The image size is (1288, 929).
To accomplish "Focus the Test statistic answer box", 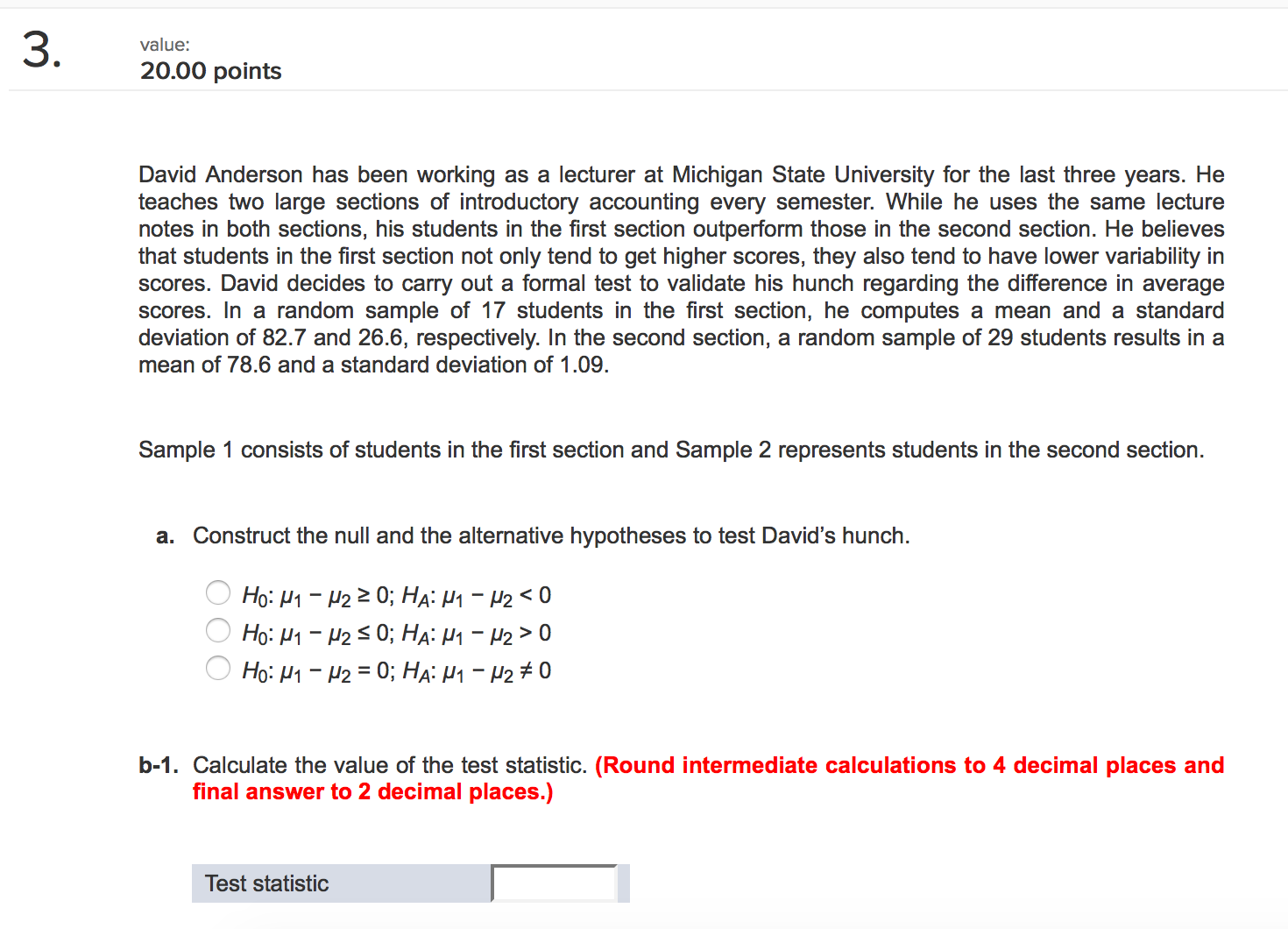I will (555, 883).
